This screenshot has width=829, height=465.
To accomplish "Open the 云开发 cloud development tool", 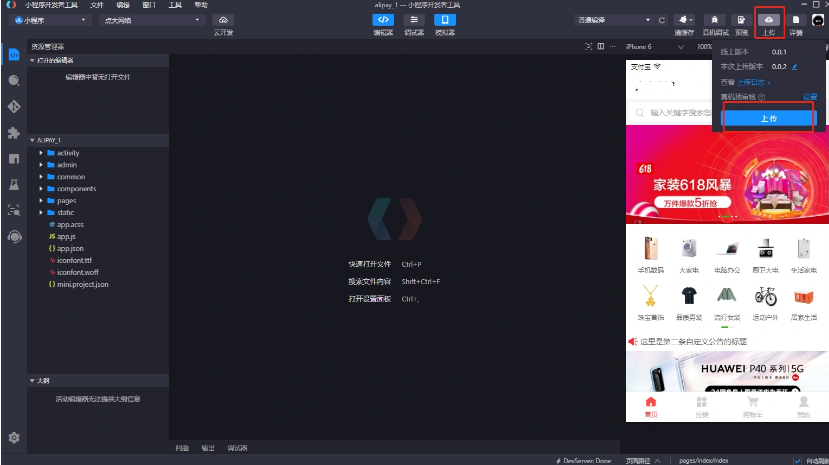I will (x=223, y=20).
